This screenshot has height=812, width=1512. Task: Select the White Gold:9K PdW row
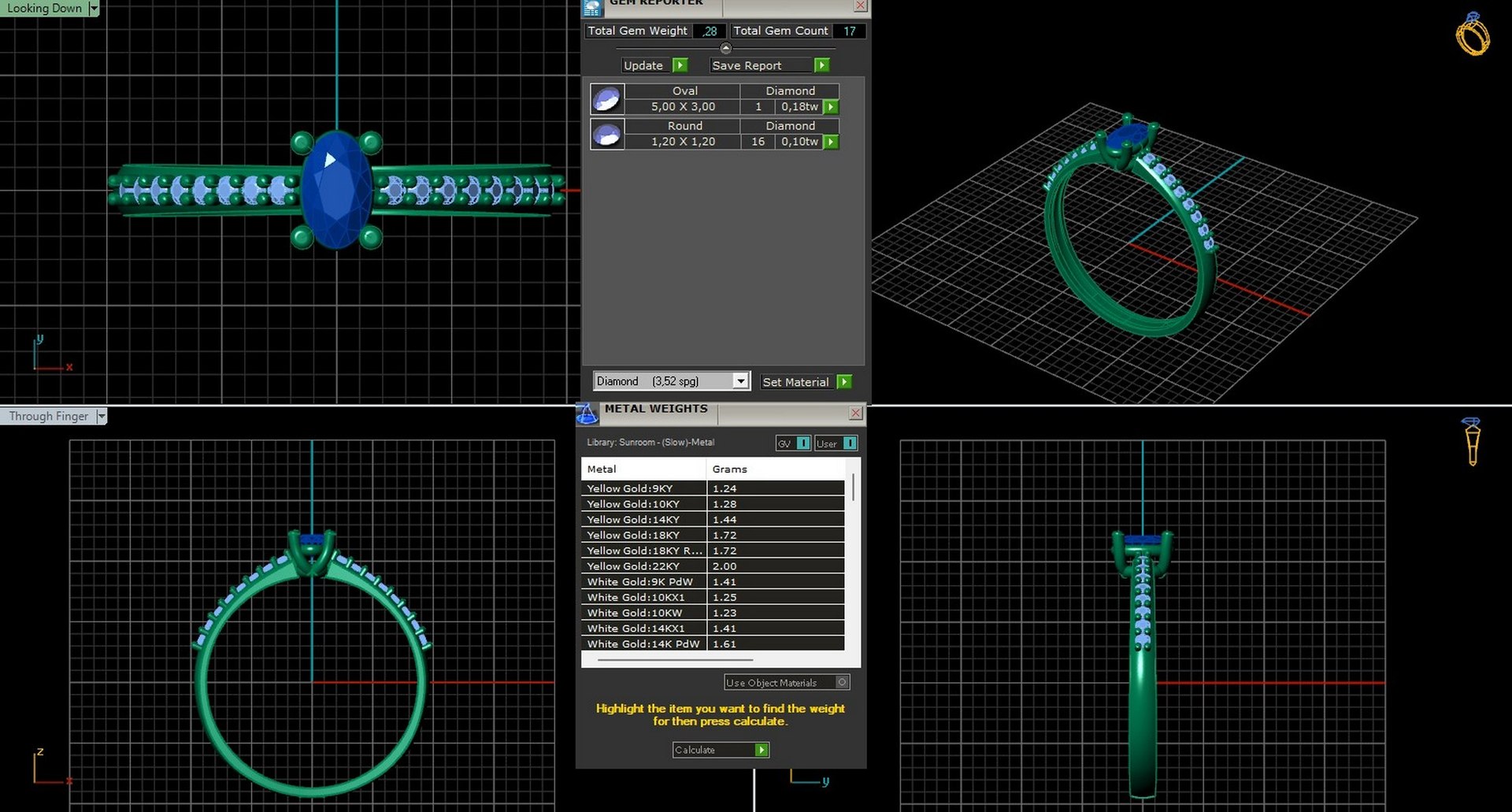[713, 582]
